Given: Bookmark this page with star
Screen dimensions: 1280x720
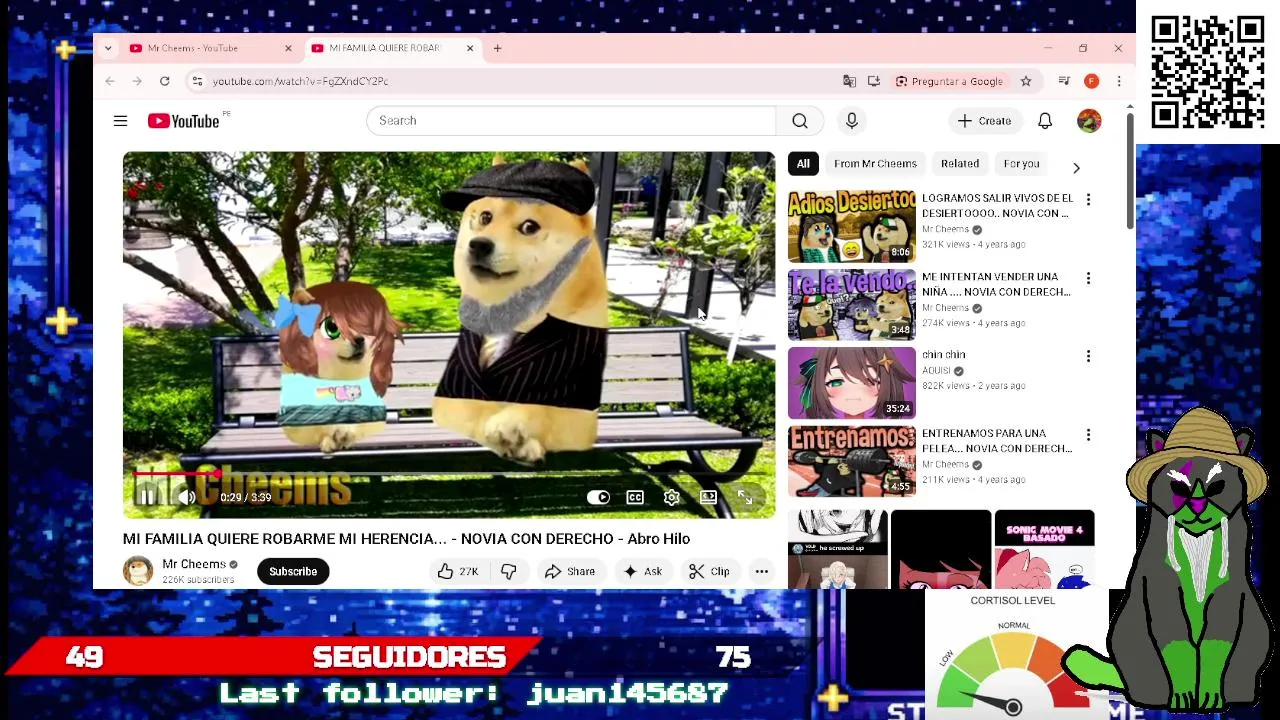Looking at the screenshot, I should point(1026,81).
